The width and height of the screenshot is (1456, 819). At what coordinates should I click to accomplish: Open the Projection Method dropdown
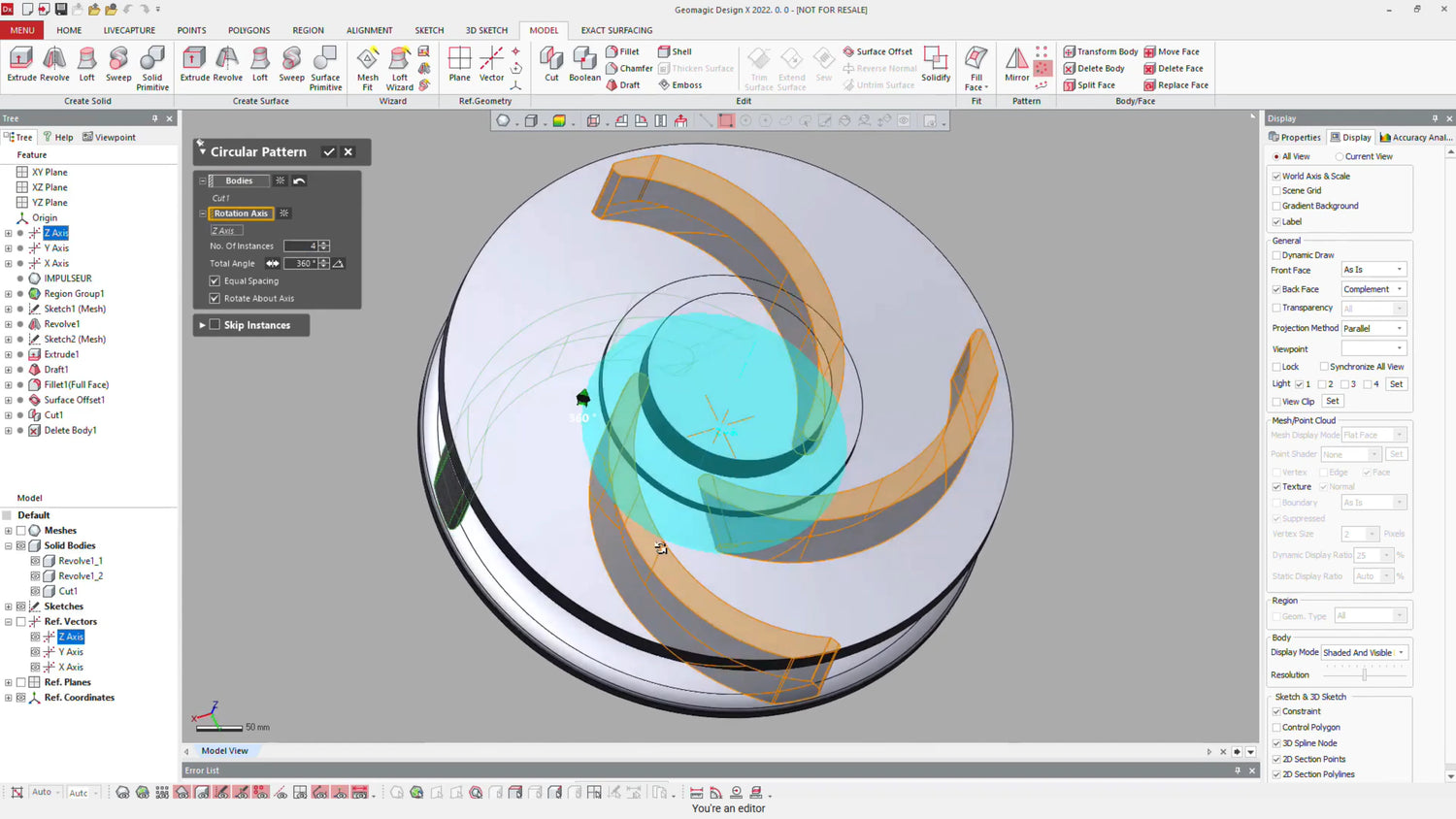click(1373, 328)
